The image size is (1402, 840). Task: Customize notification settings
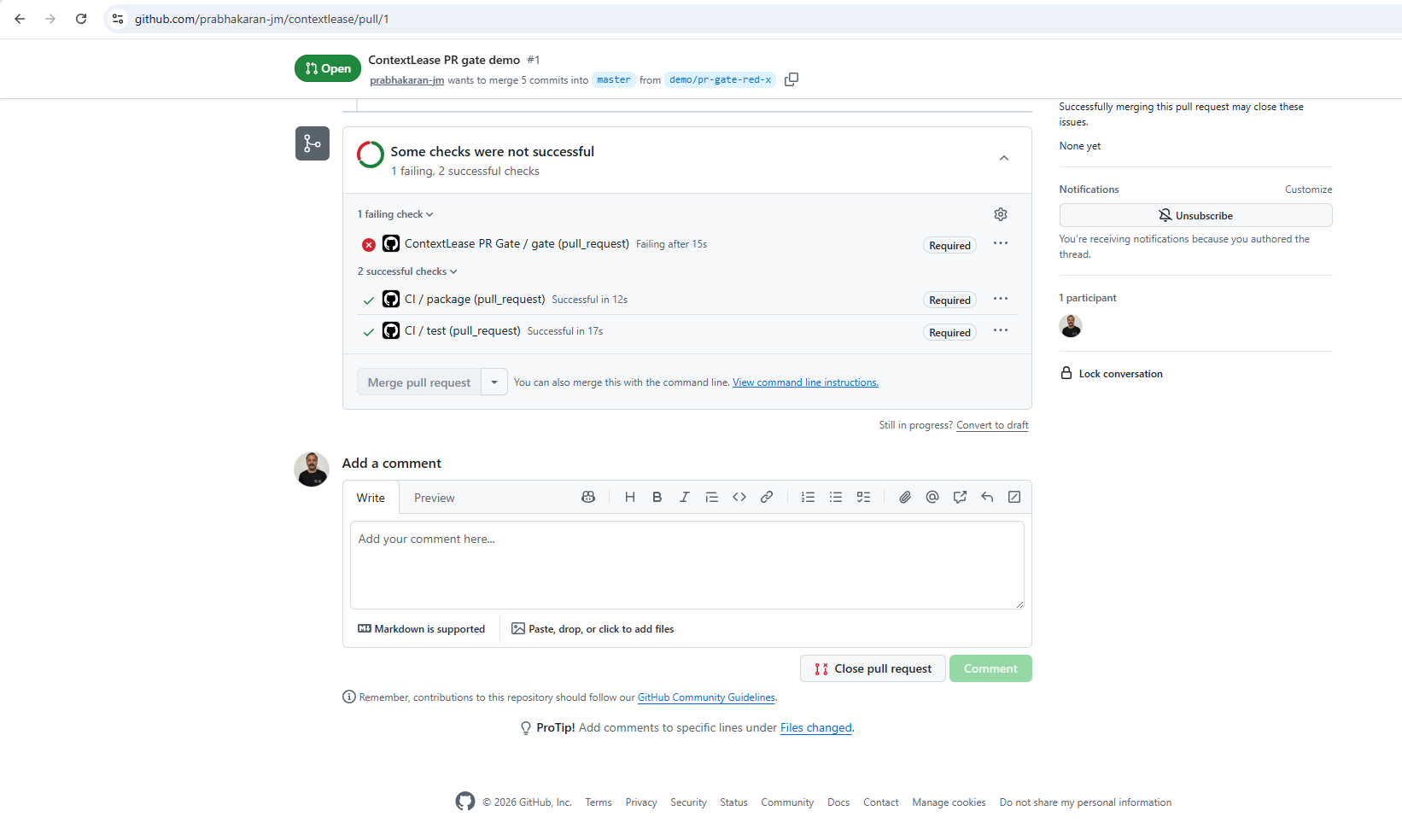pos(1308,190)
